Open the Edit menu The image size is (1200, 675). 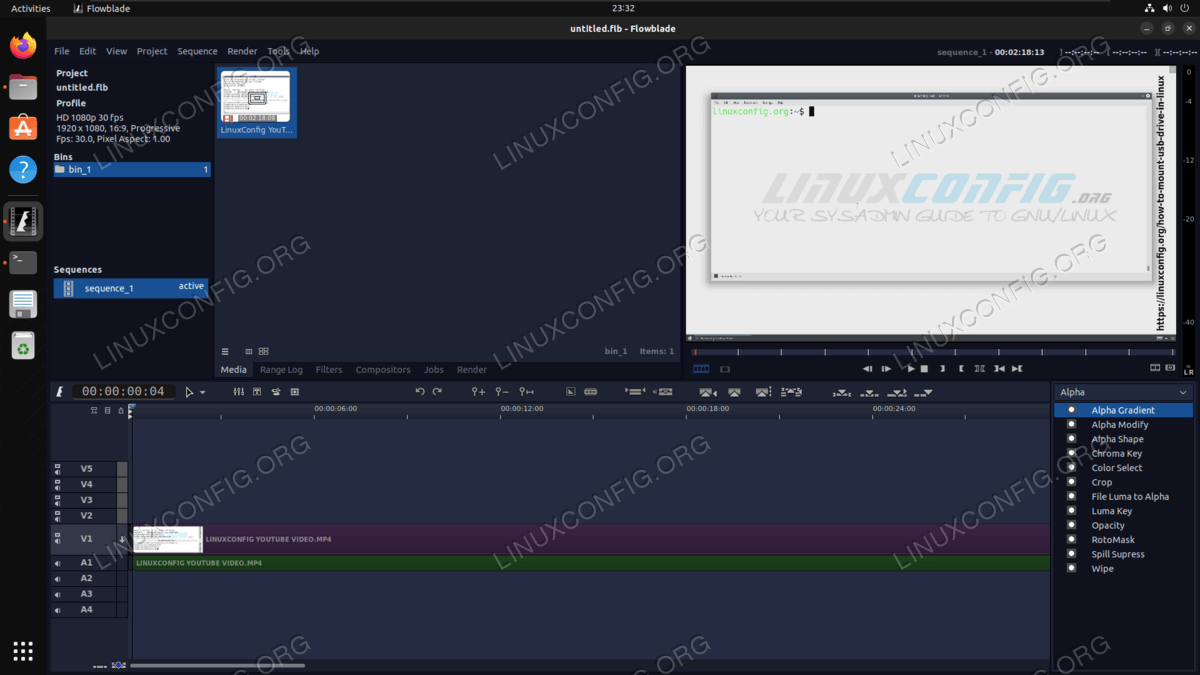click(x=88, y=51)
